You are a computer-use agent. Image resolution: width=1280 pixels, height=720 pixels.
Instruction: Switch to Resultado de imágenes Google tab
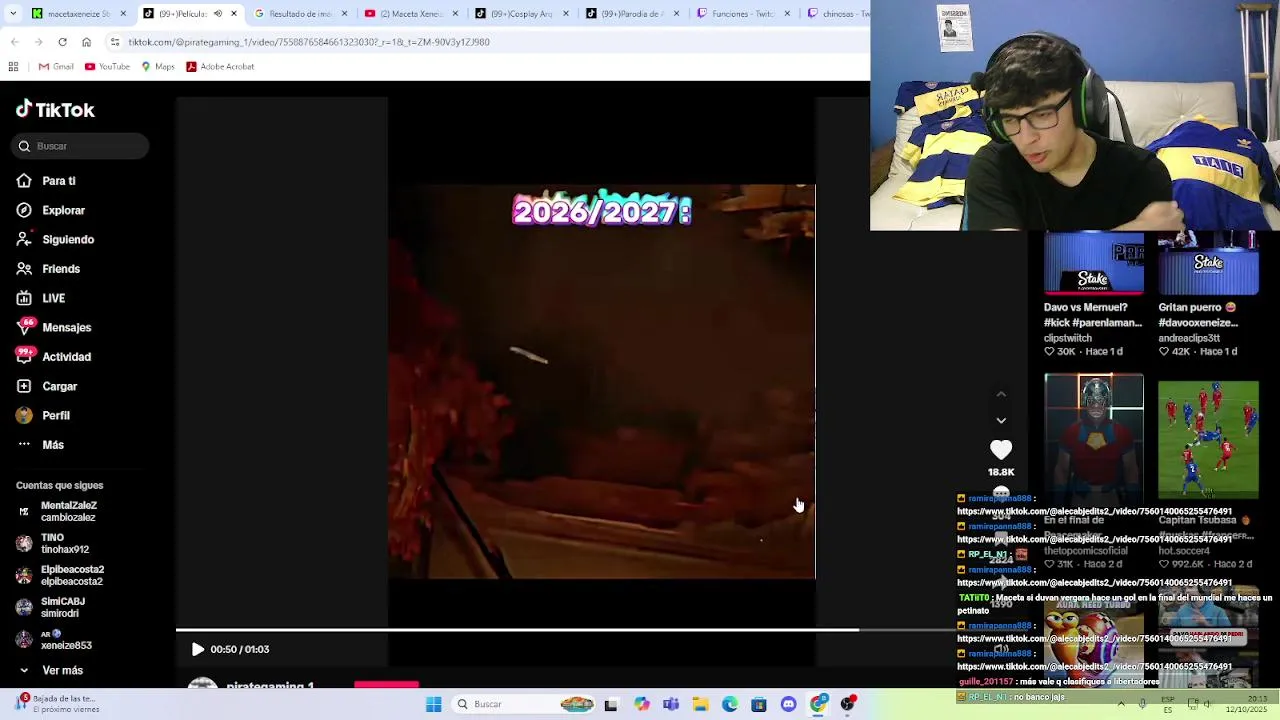(x=301, y=13)
